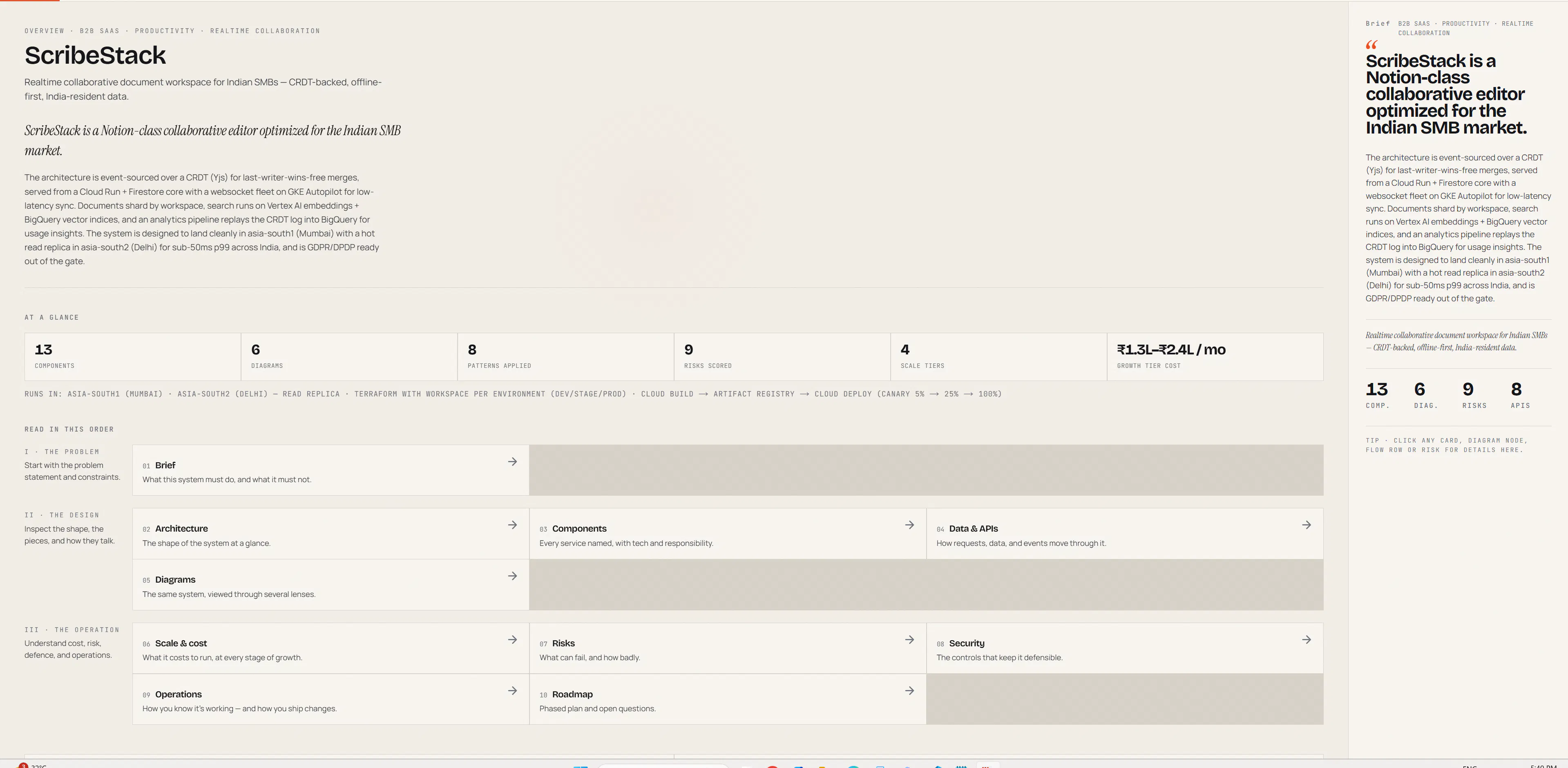Click 'Start with the problem statement' description
This screenshot has height=768, width=1568.
tap(72, 472)
